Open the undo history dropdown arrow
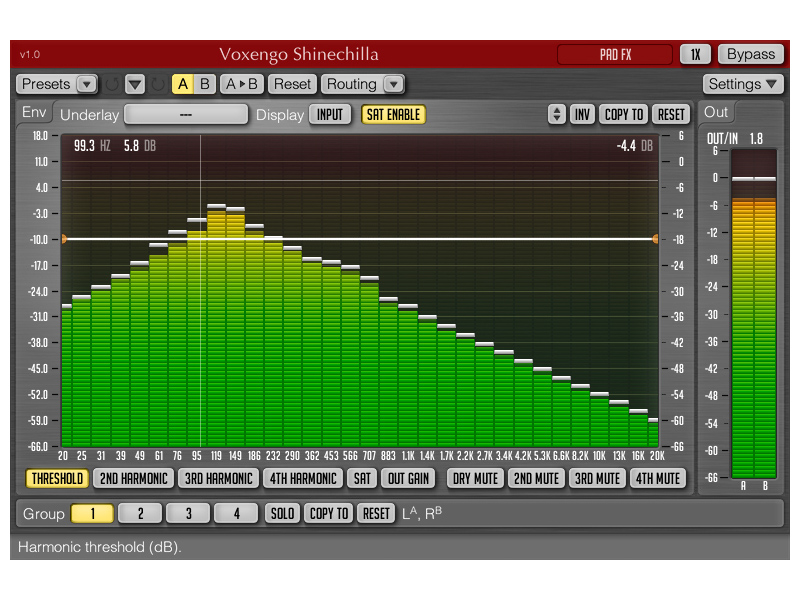 click(135, 84)
